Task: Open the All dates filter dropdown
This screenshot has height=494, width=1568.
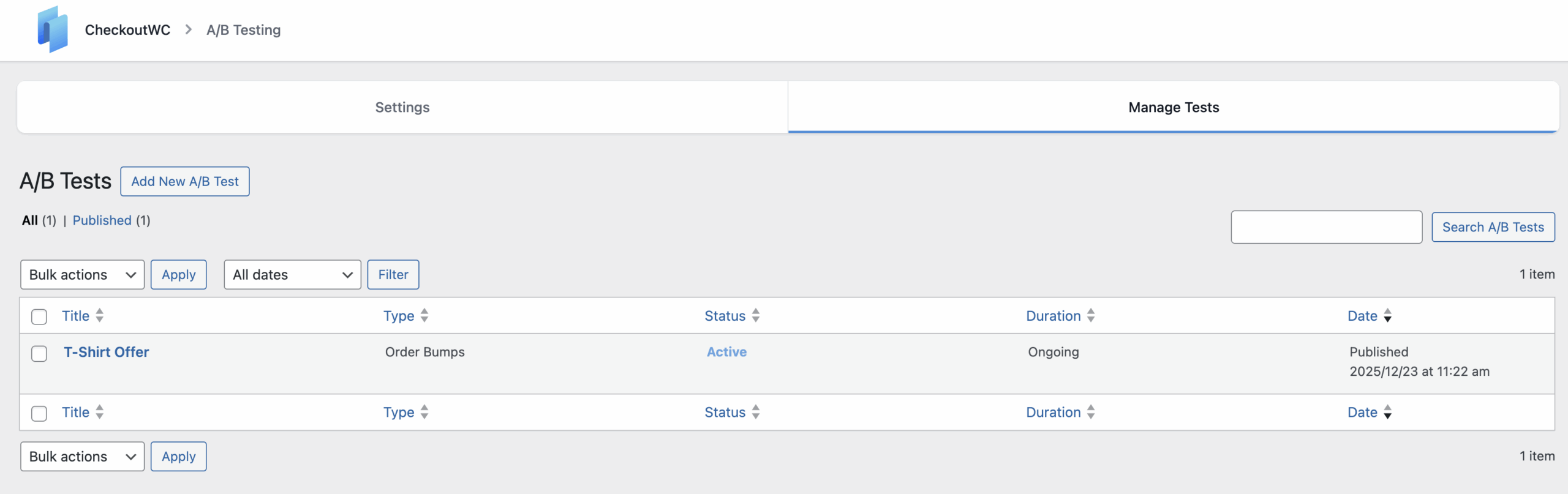Action: coord(292,274)
